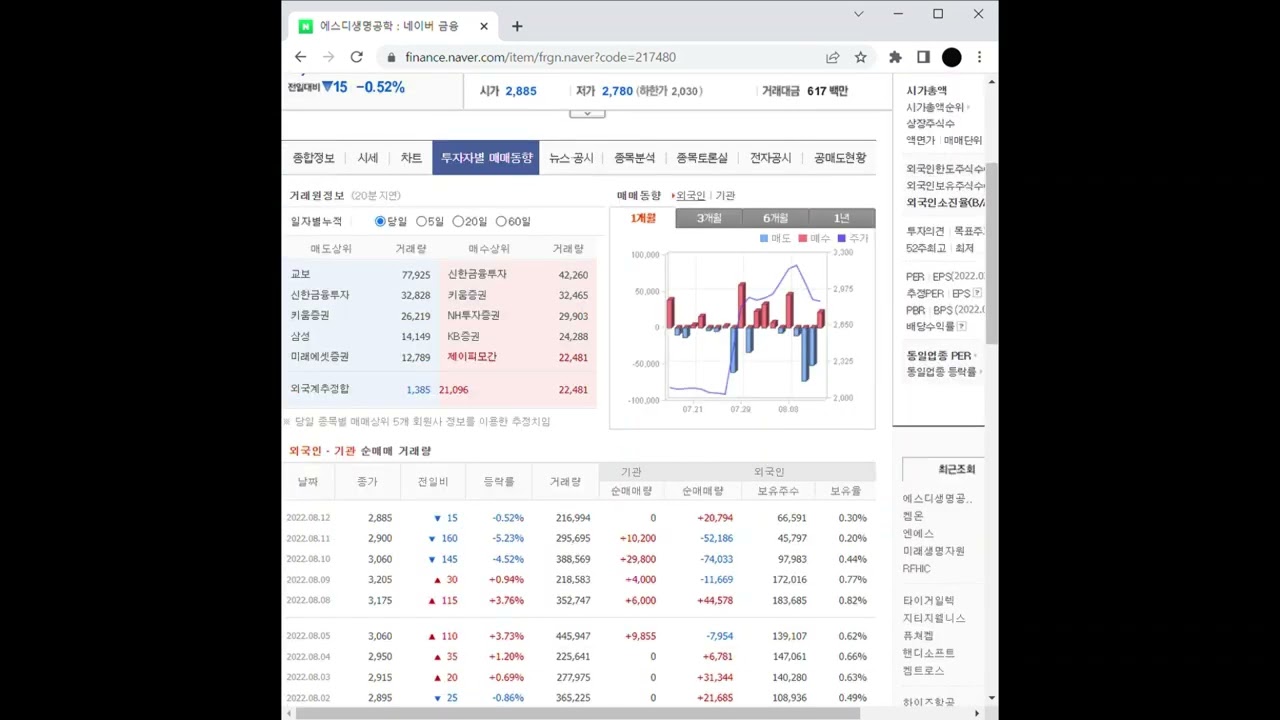Click the +44,578 foreign net value
The width and height of the screenshot is (1280, 720).
click(x=714, y=601)
